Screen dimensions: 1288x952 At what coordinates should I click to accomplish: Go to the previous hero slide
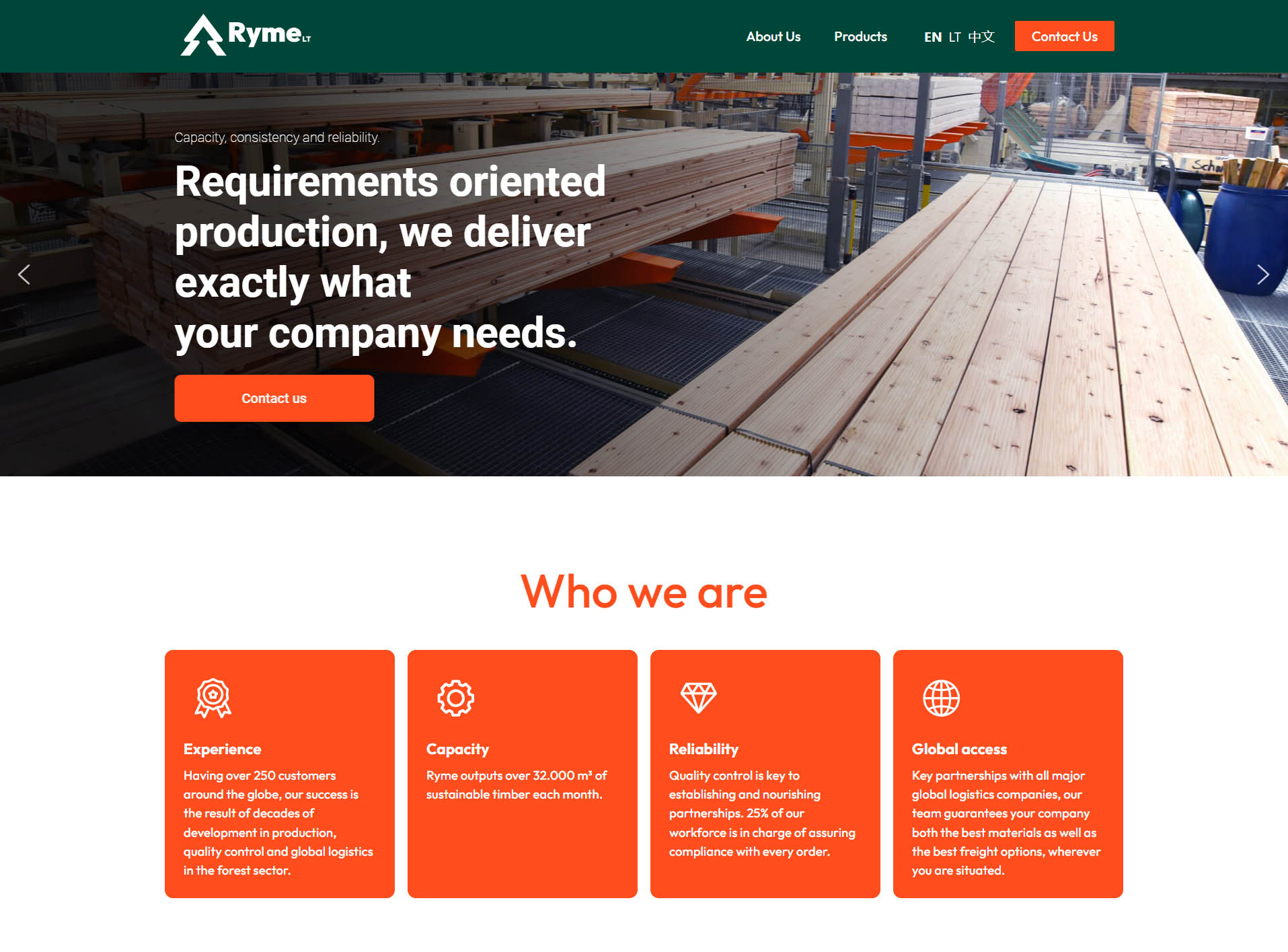point(24,274)
